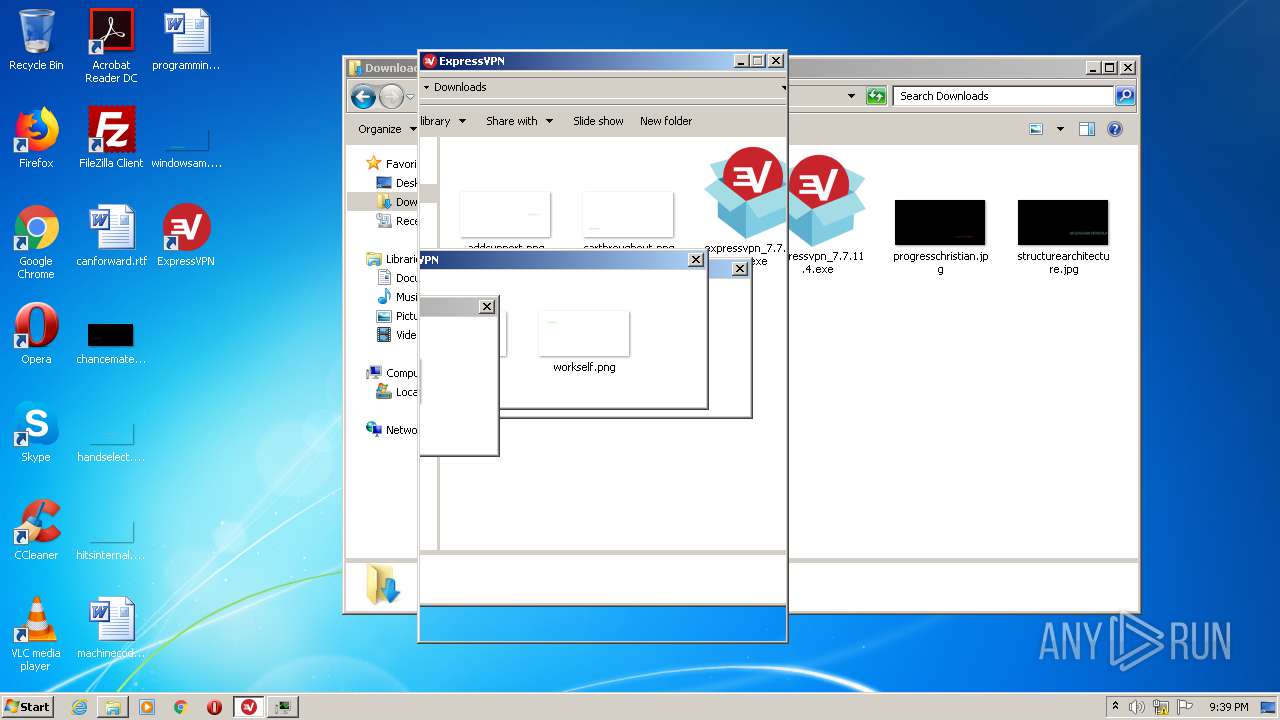This screenshot has width=1280, height=720.
Task: Open Explorer help question mark icon
Action: pos(1115,129)
